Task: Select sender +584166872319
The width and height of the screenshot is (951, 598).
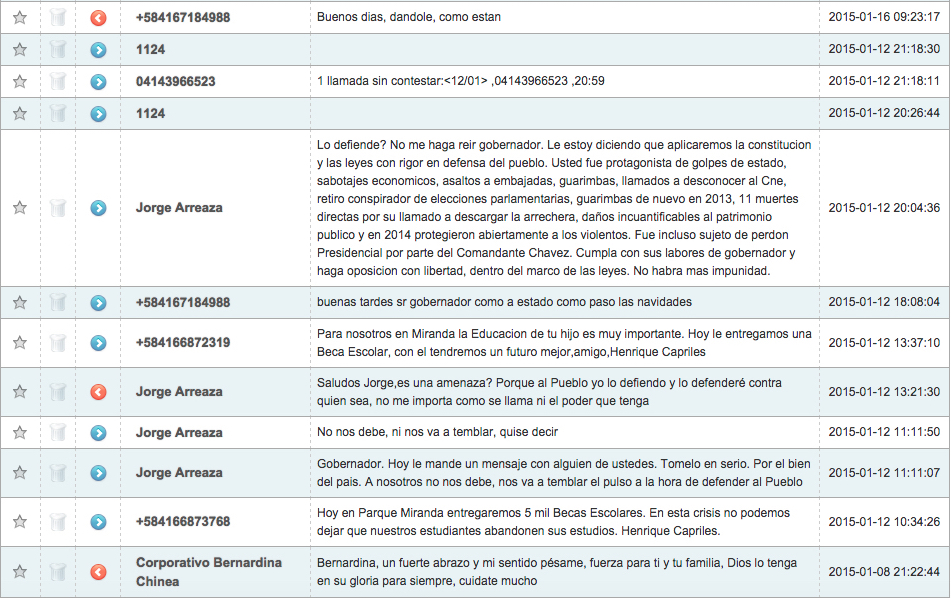Action: click(x=183, y=343)
